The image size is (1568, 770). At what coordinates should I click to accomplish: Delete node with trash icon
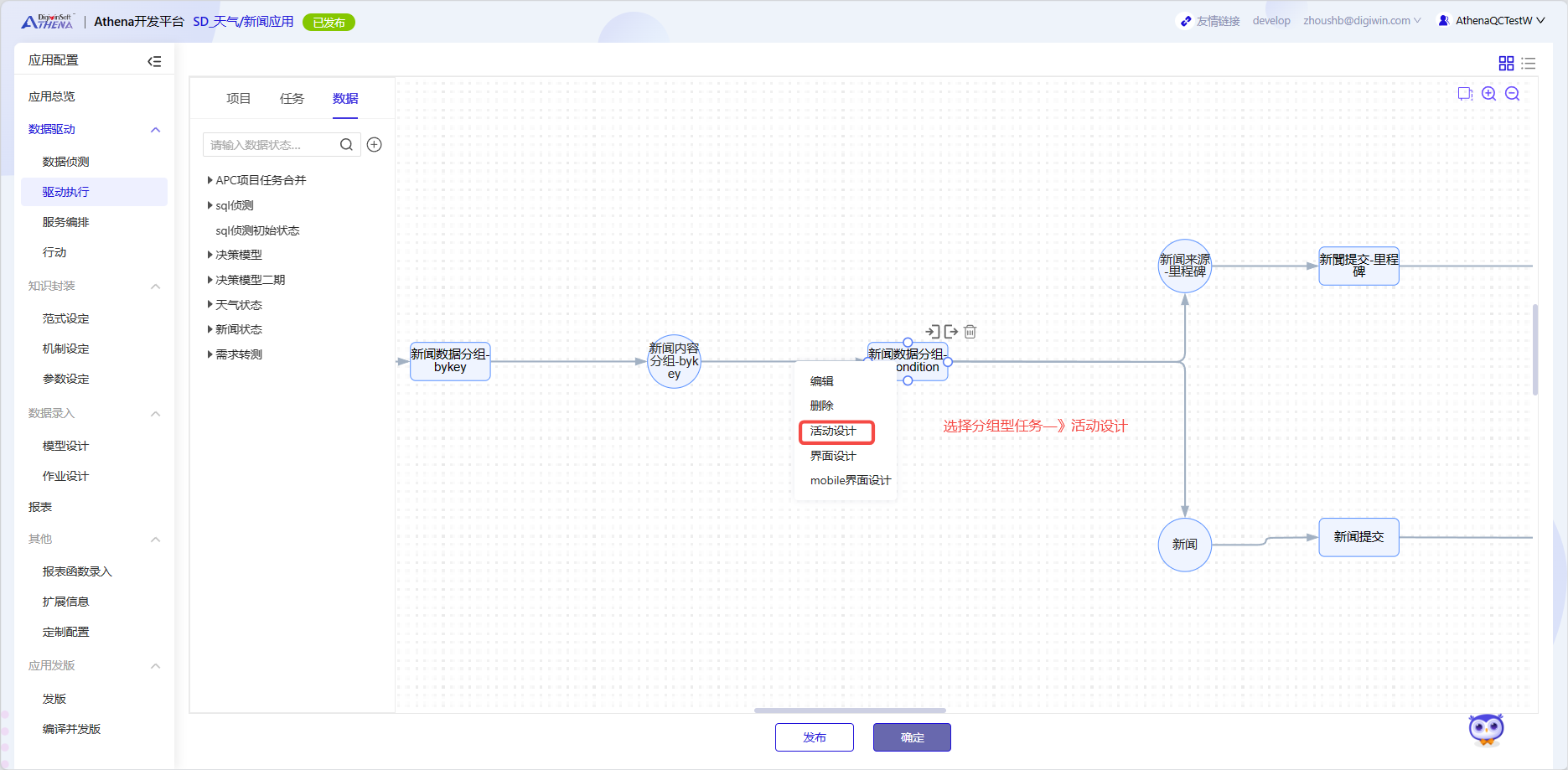[970, 332]
